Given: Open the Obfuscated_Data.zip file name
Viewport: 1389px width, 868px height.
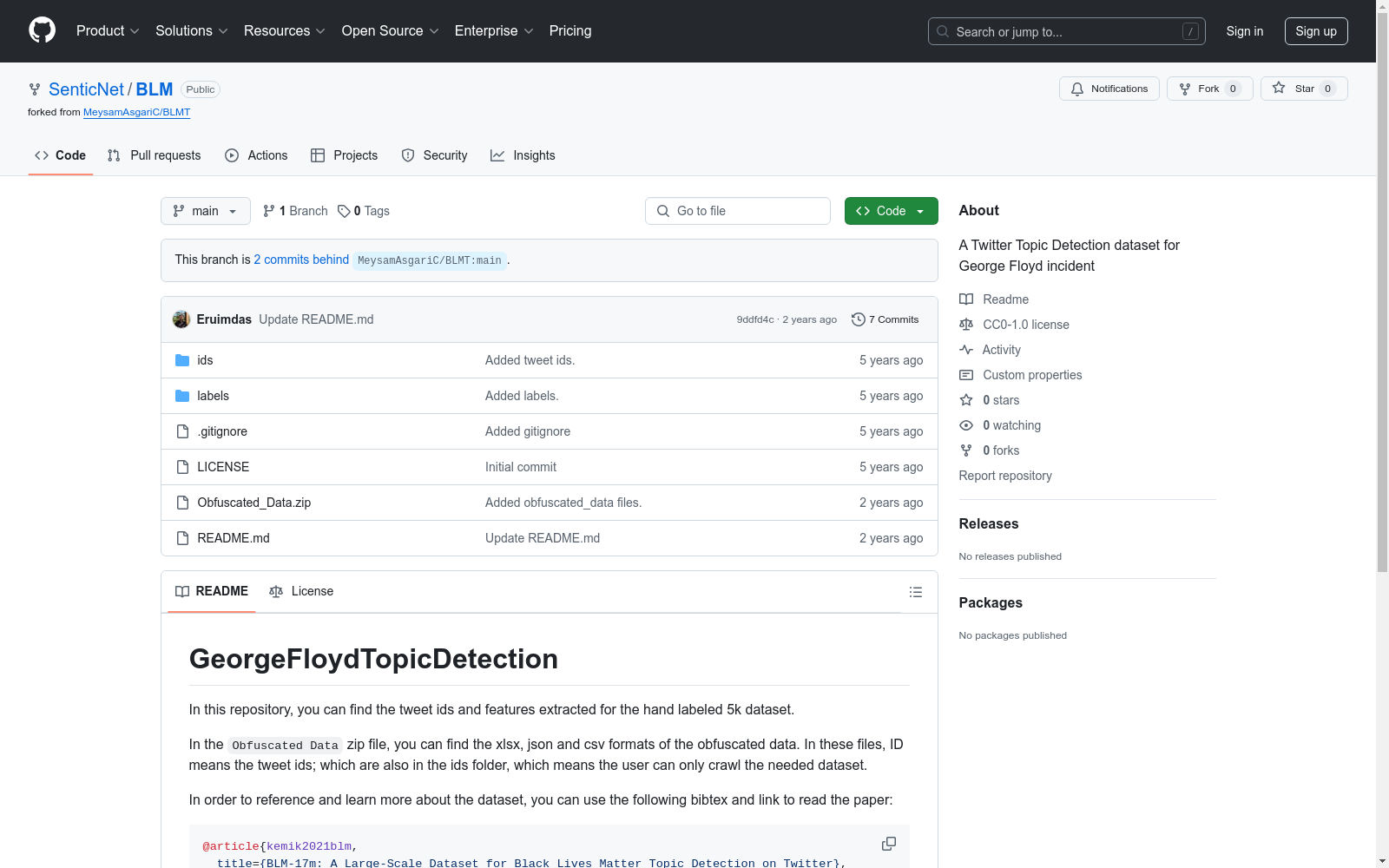Looking at the screenshot, I should [x=254, y=503].
